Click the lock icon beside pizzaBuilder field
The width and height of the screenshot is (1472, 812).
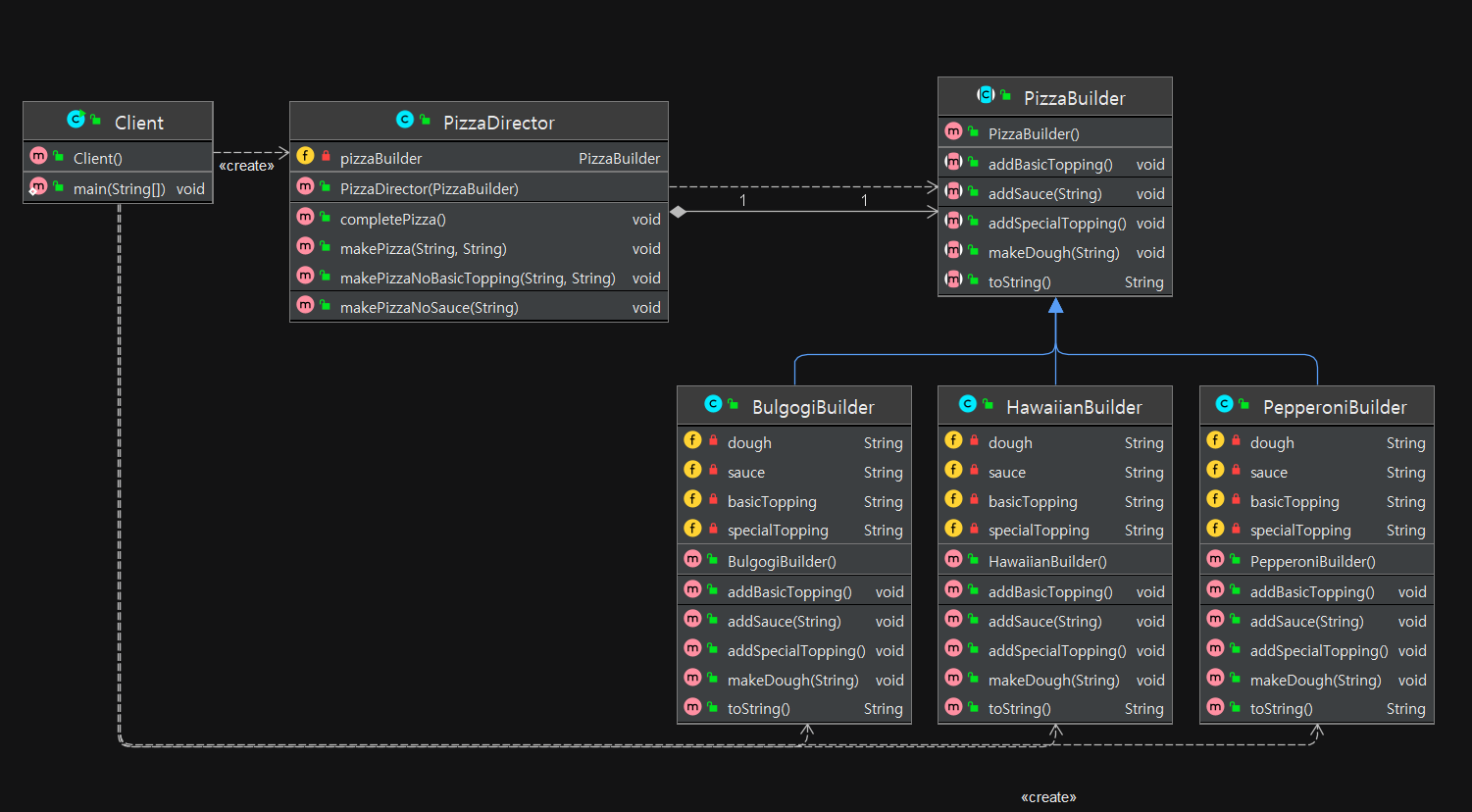tap(326, 156)
